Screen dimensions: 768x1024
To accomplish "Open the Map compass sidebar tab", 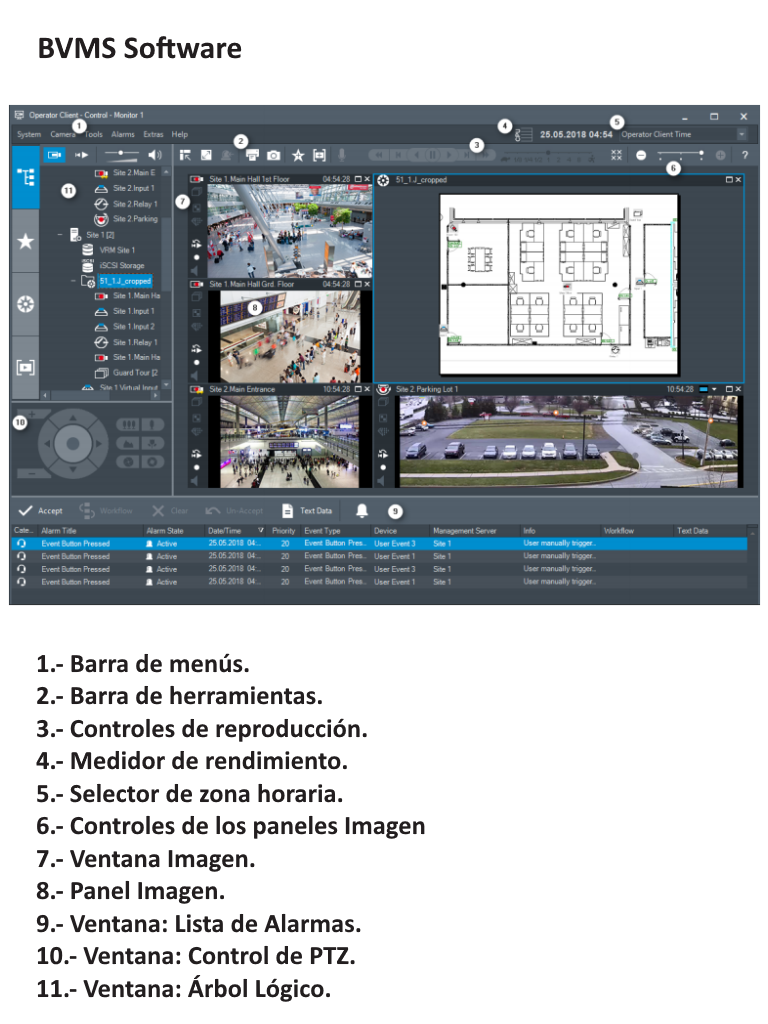I will (x=25, y=304).
